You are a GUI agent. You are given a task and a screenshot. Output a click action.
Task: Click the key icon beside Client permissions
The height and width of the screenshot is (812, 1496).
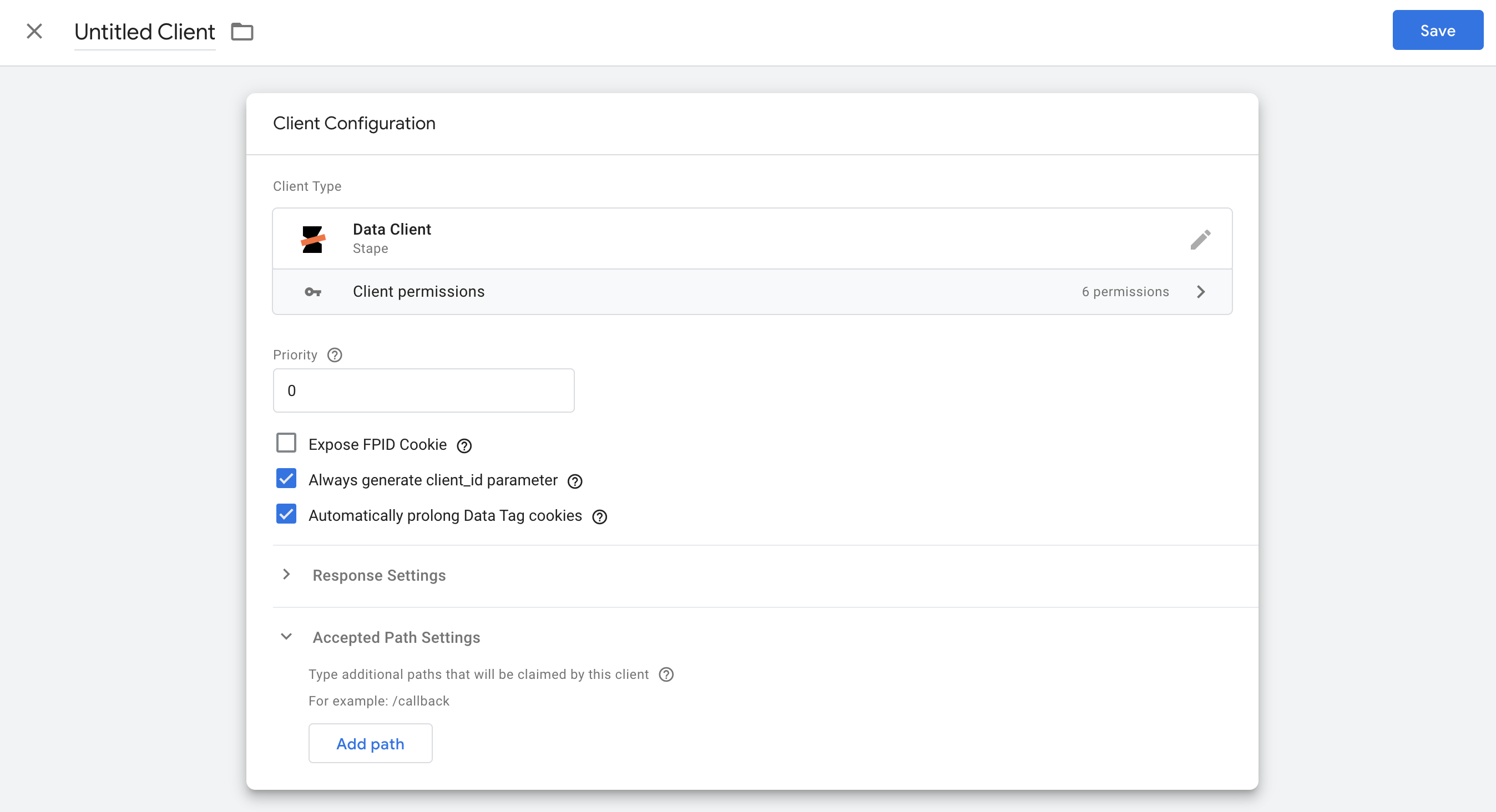(313, 292)
